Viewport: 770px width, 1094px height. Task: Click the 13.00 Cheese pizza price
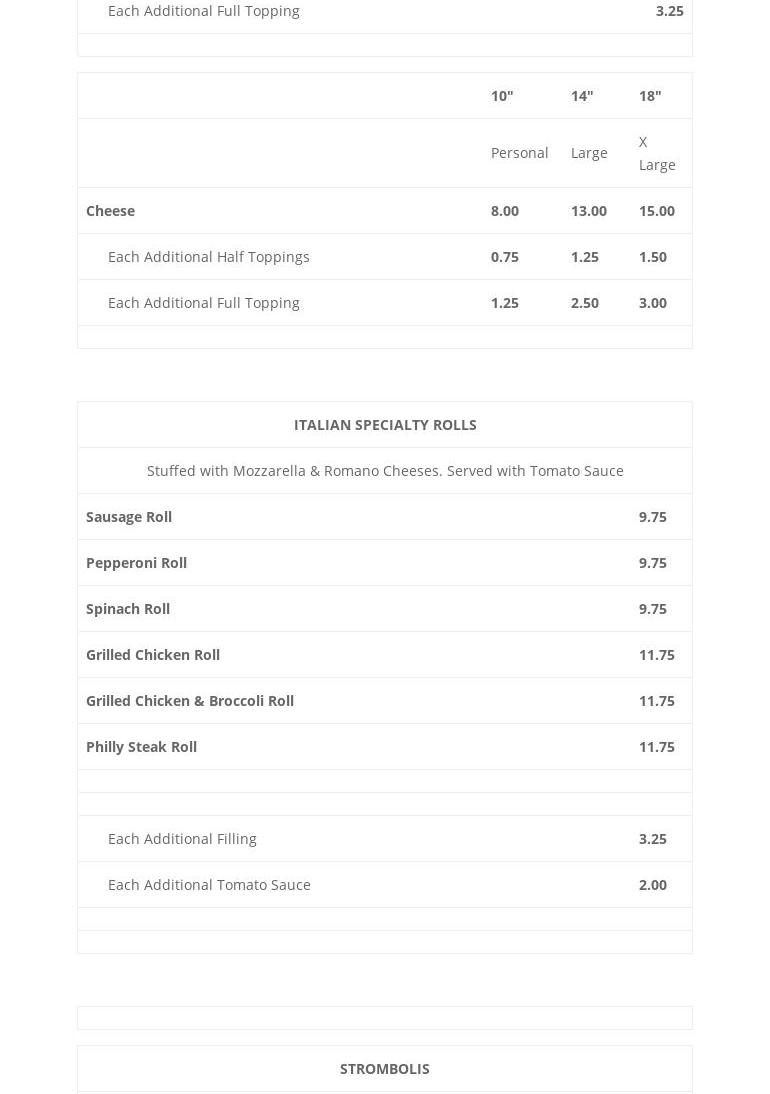point(588,210)
